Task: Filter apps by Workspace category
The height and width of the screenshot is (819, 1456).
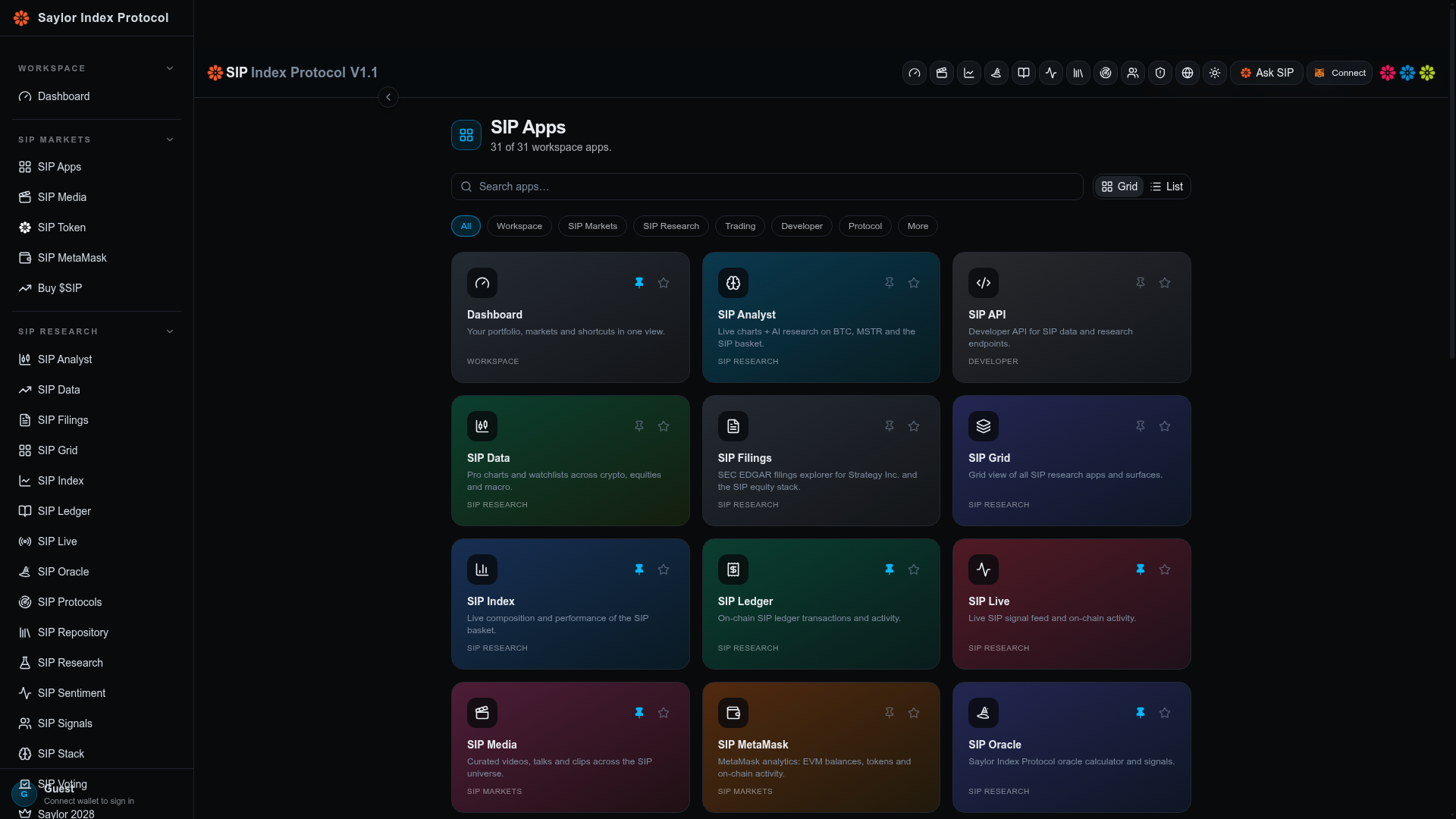Action: [519, 226]
